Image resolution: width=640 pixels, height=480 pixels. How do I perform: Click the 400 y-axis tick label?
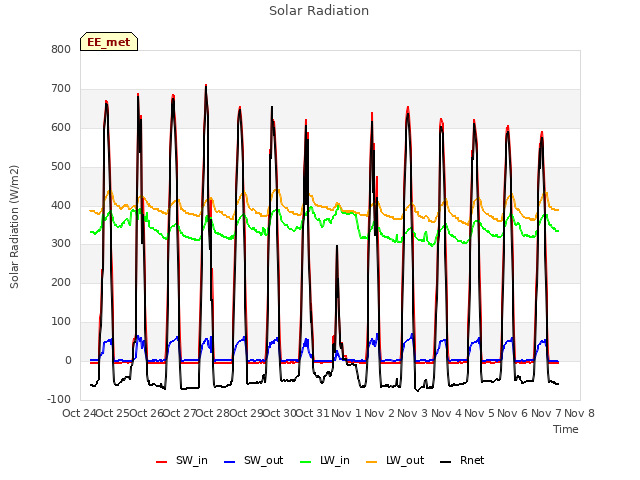(x=61, y=206)
